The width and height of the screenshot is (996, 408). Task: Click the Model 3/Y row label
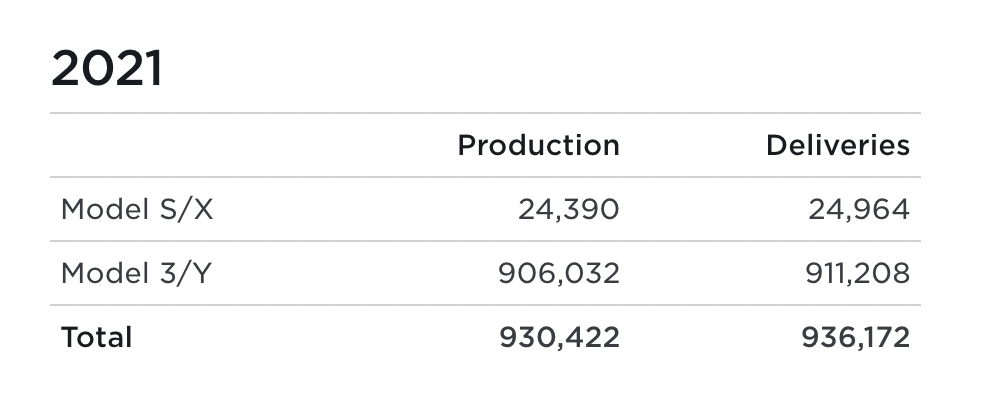point(136,273)
